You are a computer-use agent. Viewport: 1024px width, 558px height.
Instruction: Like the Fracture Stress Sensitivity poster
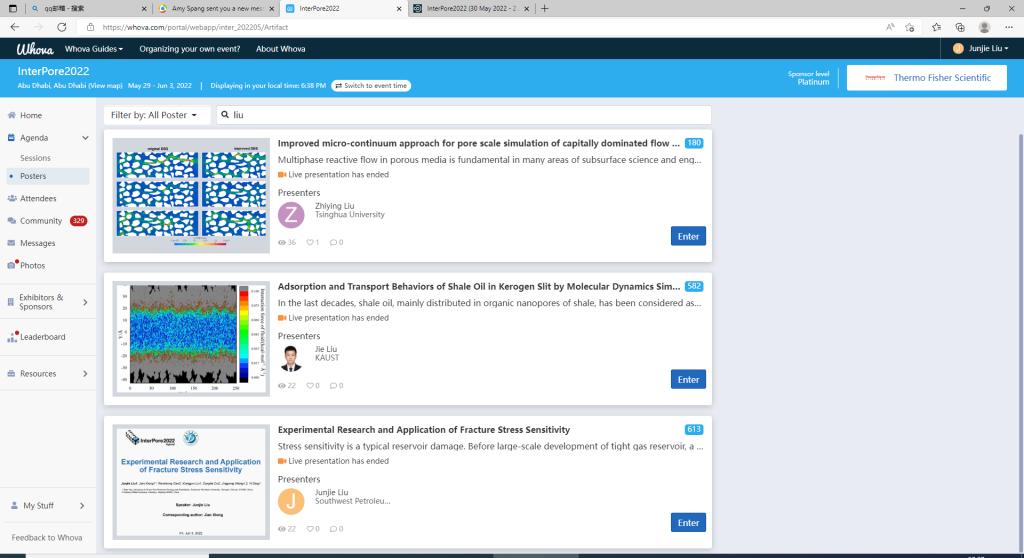[x=310, y=528]
